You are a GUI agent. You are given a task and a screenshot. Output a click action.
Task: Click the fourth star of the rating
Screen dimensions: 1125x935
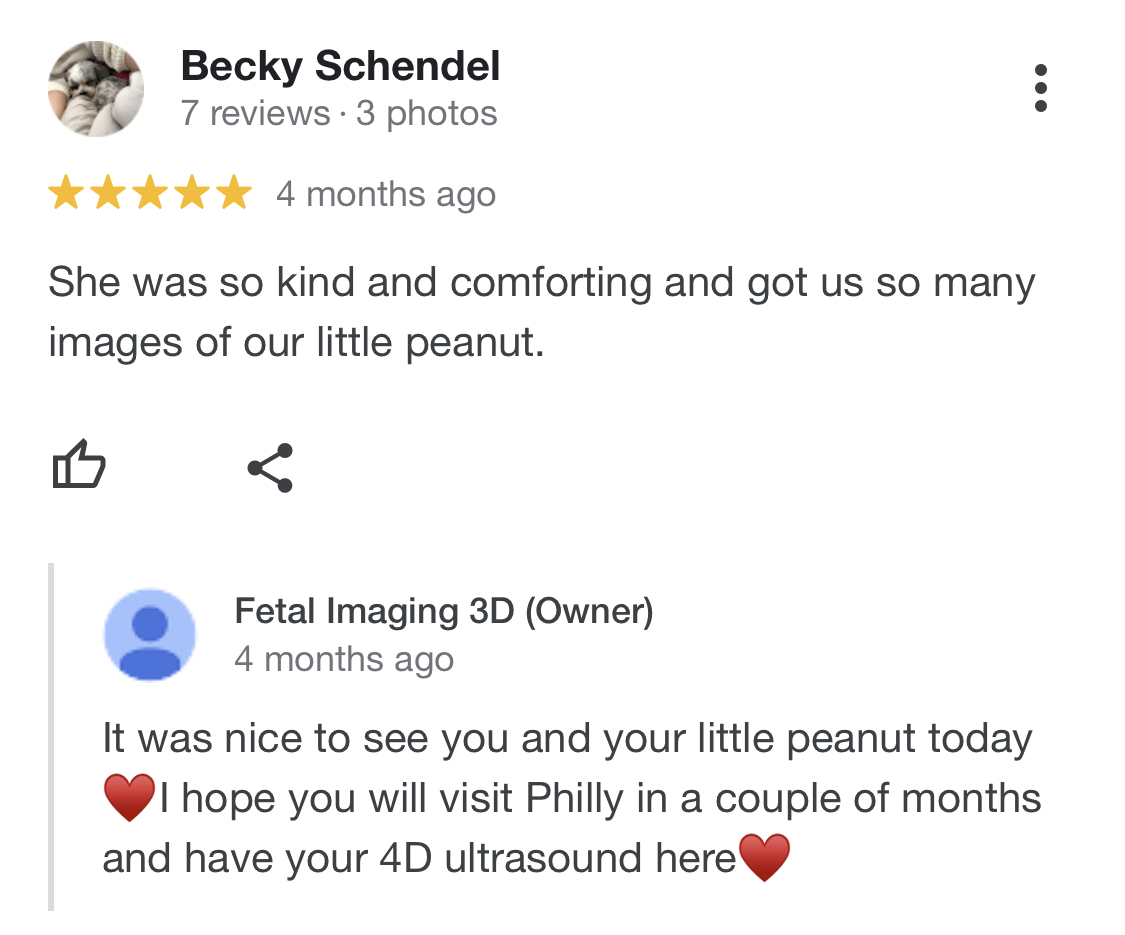coord(192,193)
